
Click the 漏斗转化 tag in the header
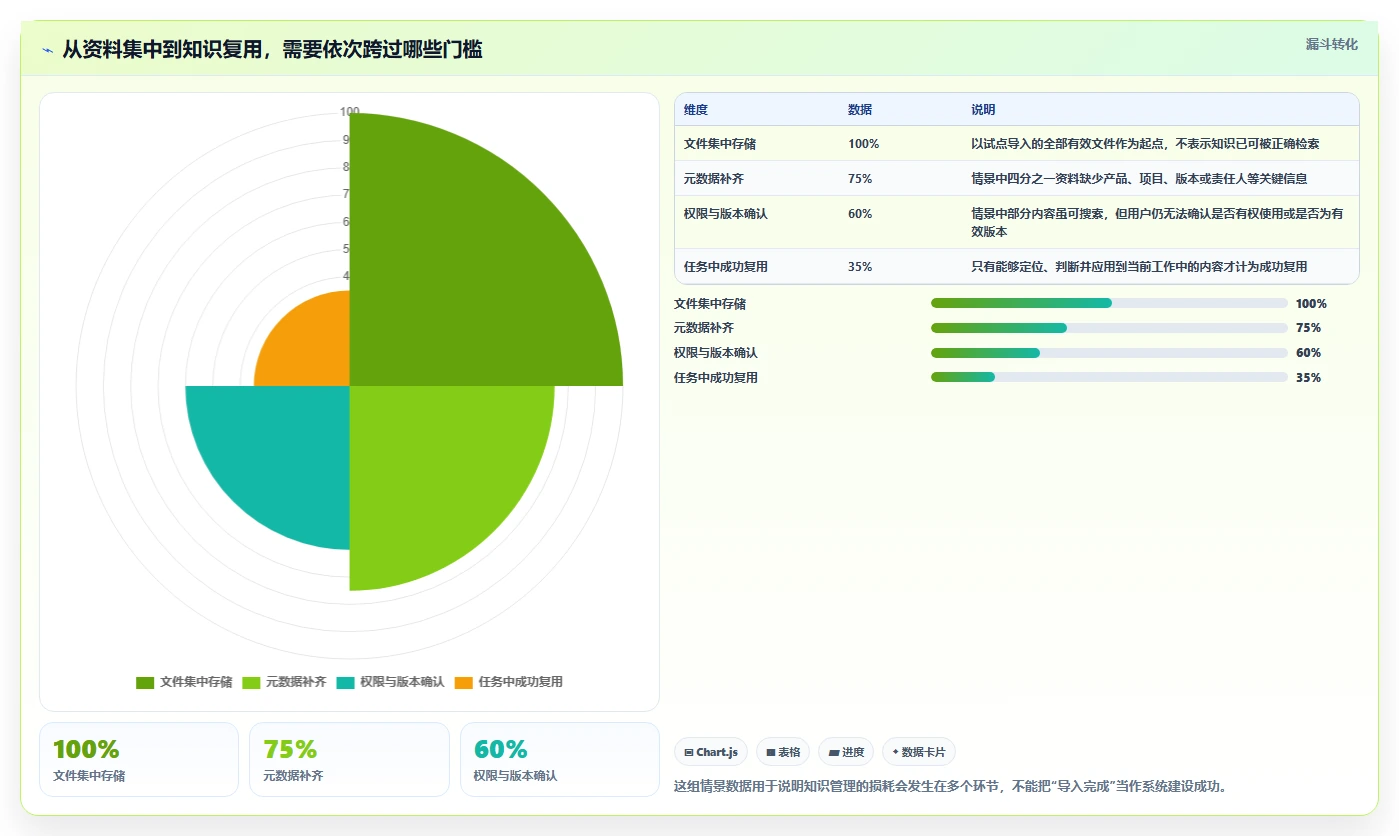[1331, 44]
